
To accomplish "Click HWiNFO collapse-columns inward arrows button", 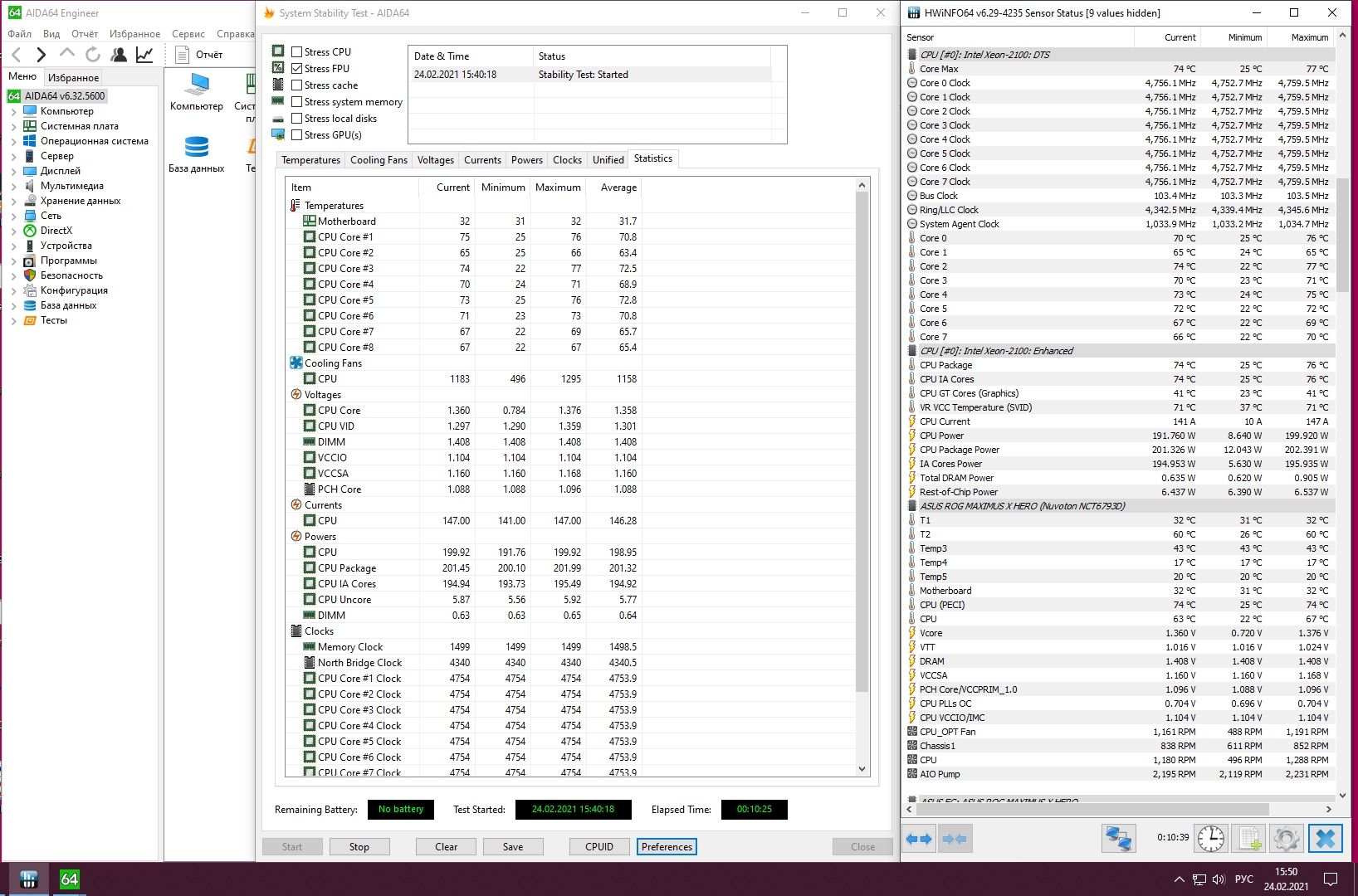I will click(x=955, y=839).
